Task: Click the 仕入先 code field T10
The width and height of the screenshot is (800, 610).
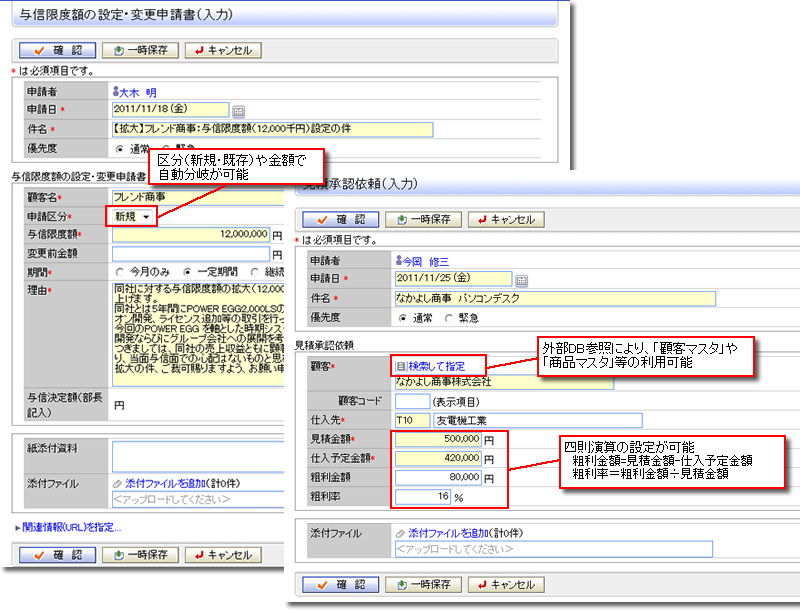Action: pos(412,421)
